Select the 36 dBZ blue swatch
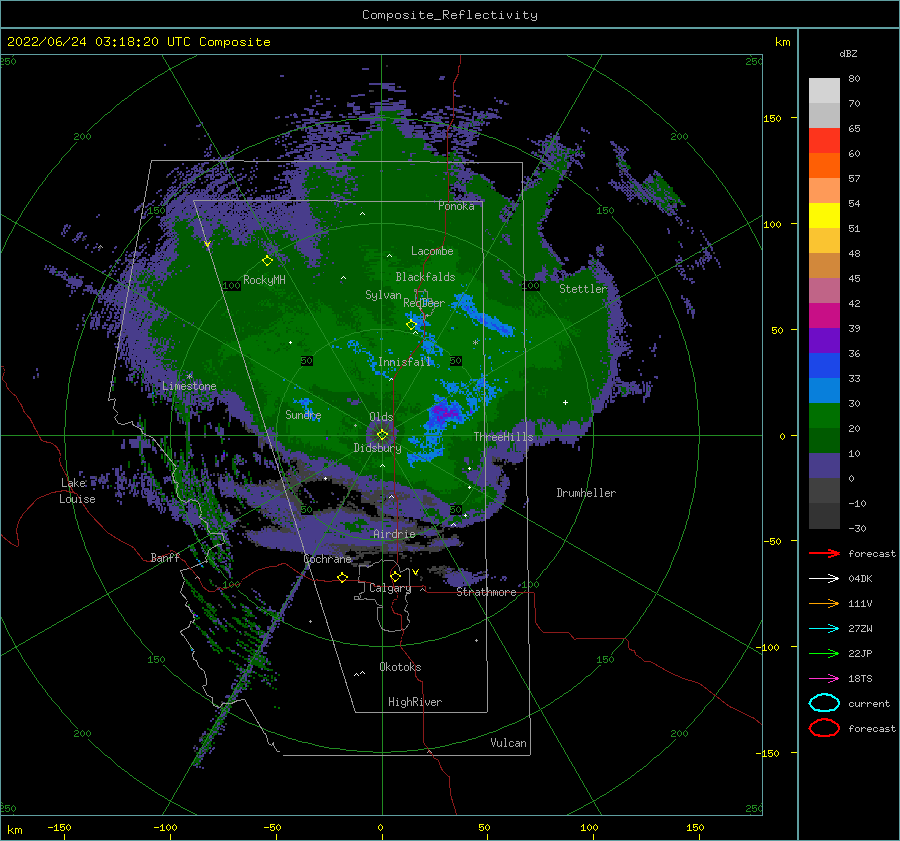Screen dimensions: 900x841 click(824, 365)
